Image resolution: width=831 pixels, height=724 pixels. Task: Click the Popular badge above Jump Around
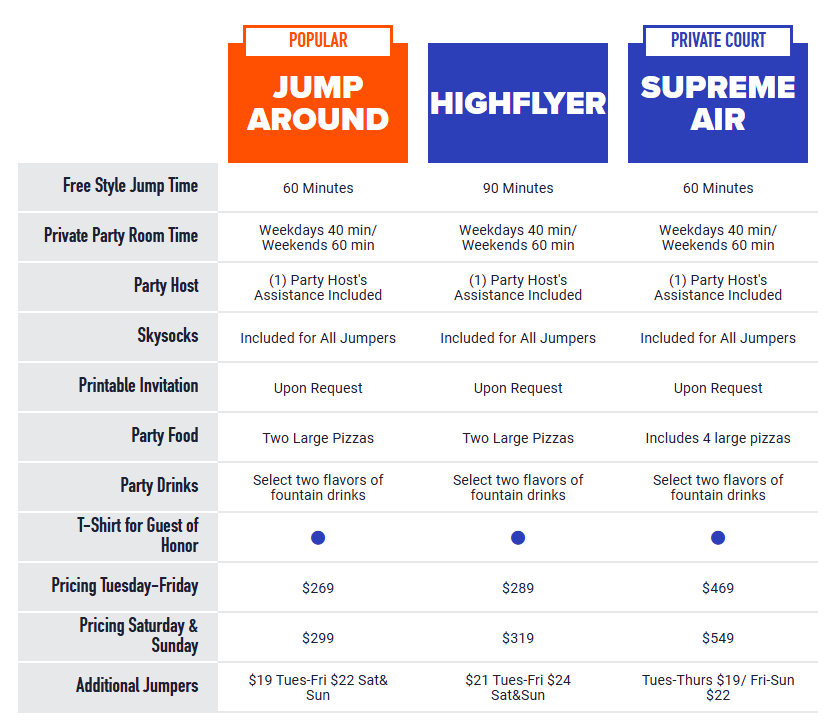click(x=318, y=40)
